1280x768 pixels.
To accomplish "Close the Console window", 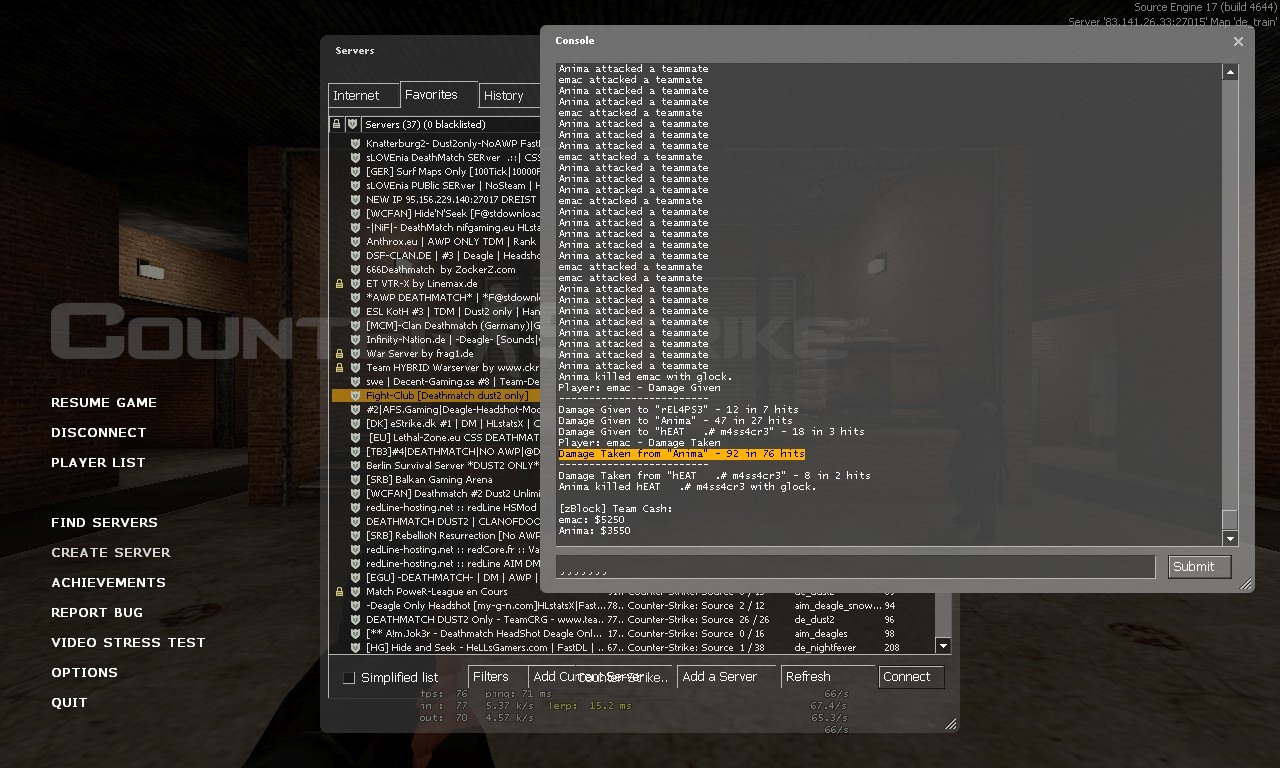I will (1238, 41).
